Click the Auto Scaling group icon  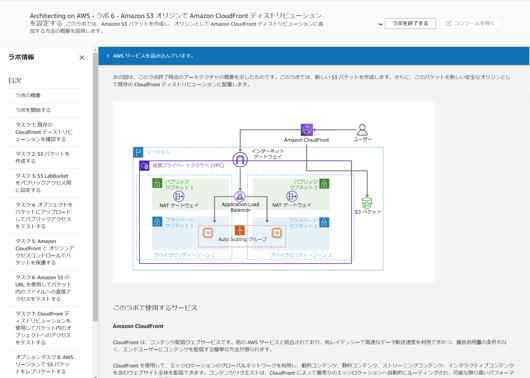[x=240, y=231]
